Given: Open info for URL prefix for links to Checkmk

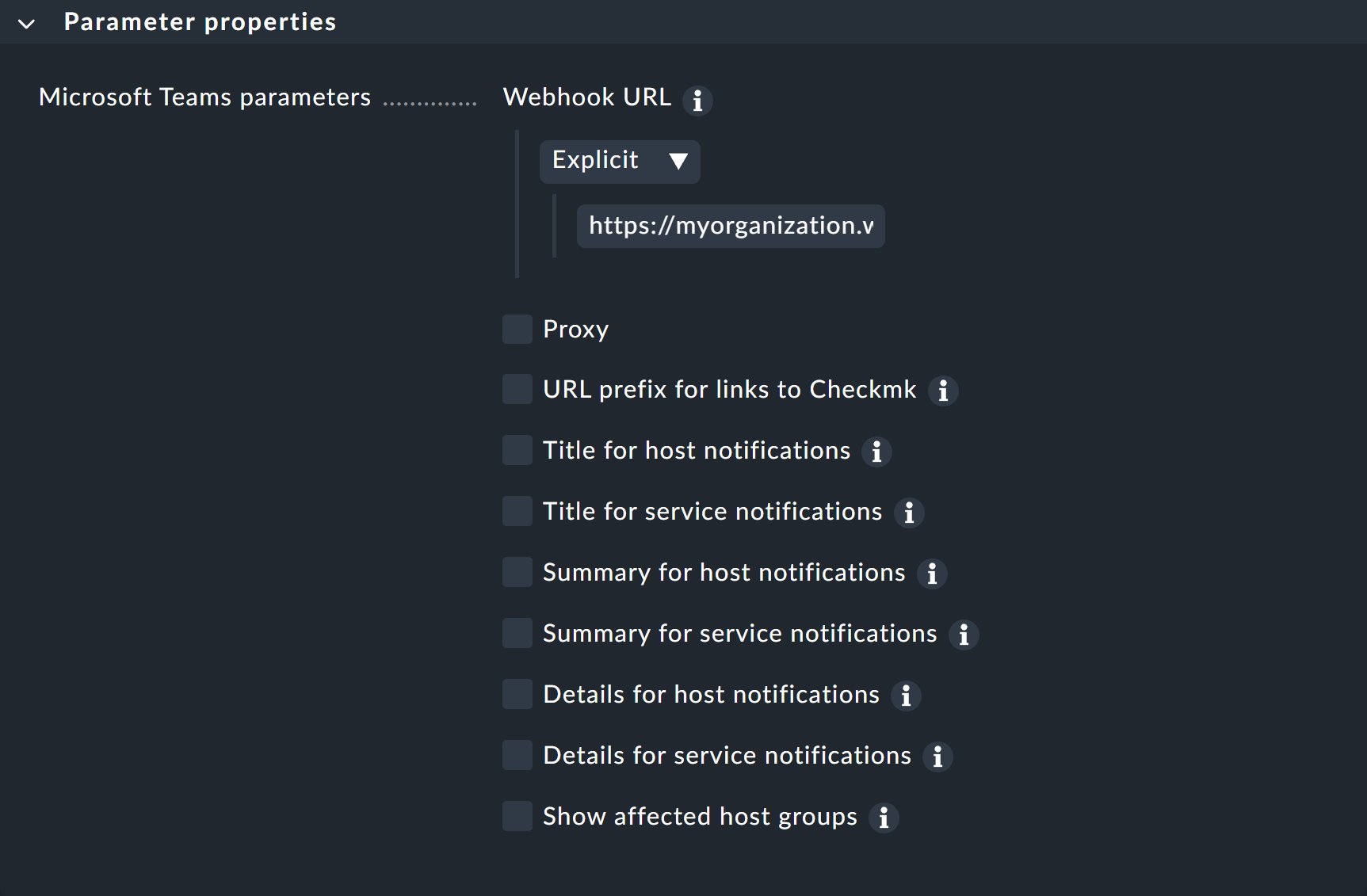Looking at the screenshot, I should point(943,391).
